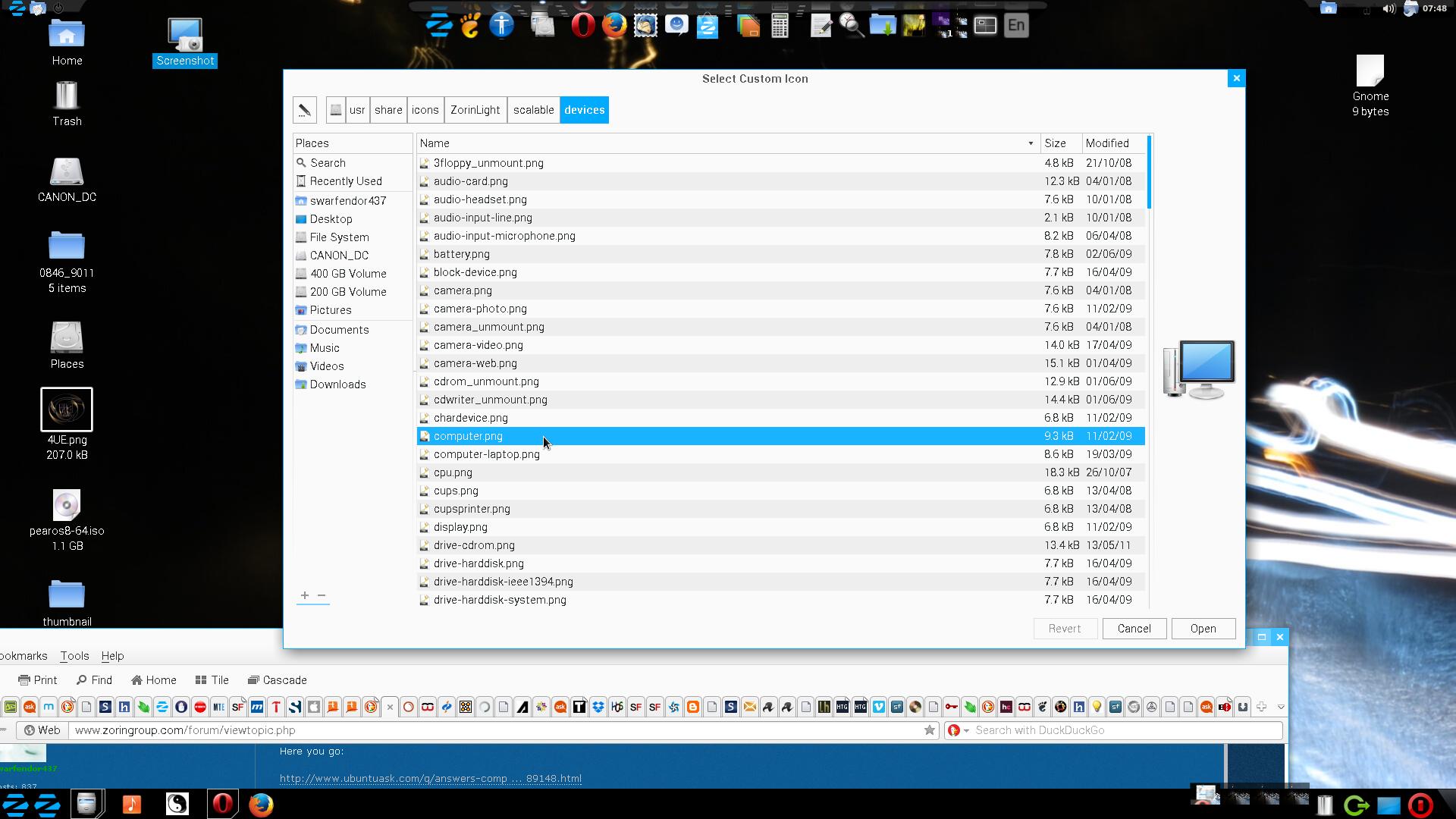Expand the browser tab list arrow
This screenshot has width=1456, height=819.
click(x=1281, y=707)
